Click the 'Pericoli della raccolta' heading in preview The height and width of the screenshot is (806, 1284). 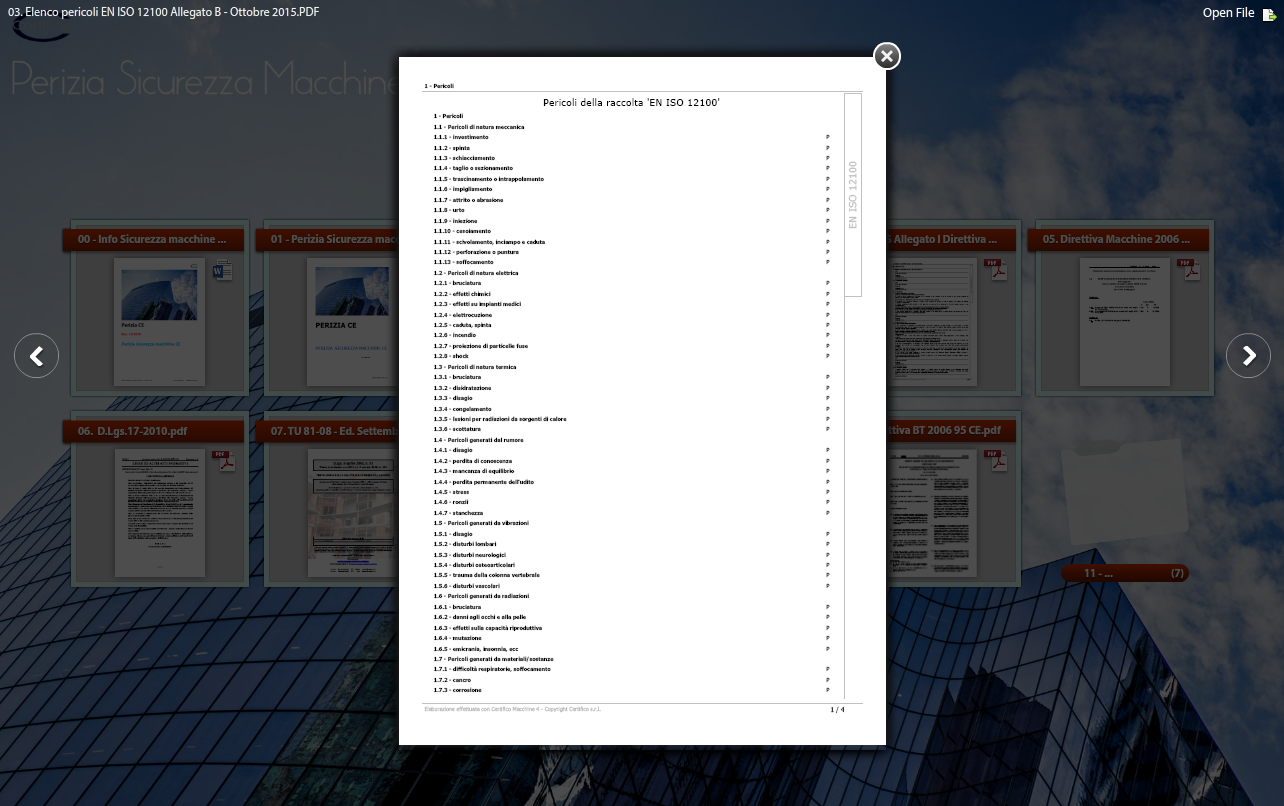pyautogui.click(x=631, y=103)
